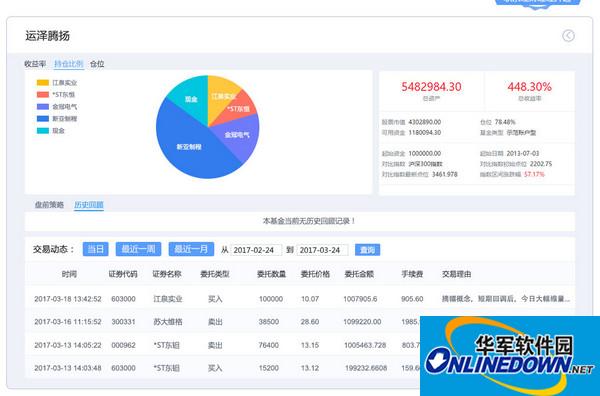Switch to the 收益率 tab
The width and height of the screenshot is (600, 396).
35,64
